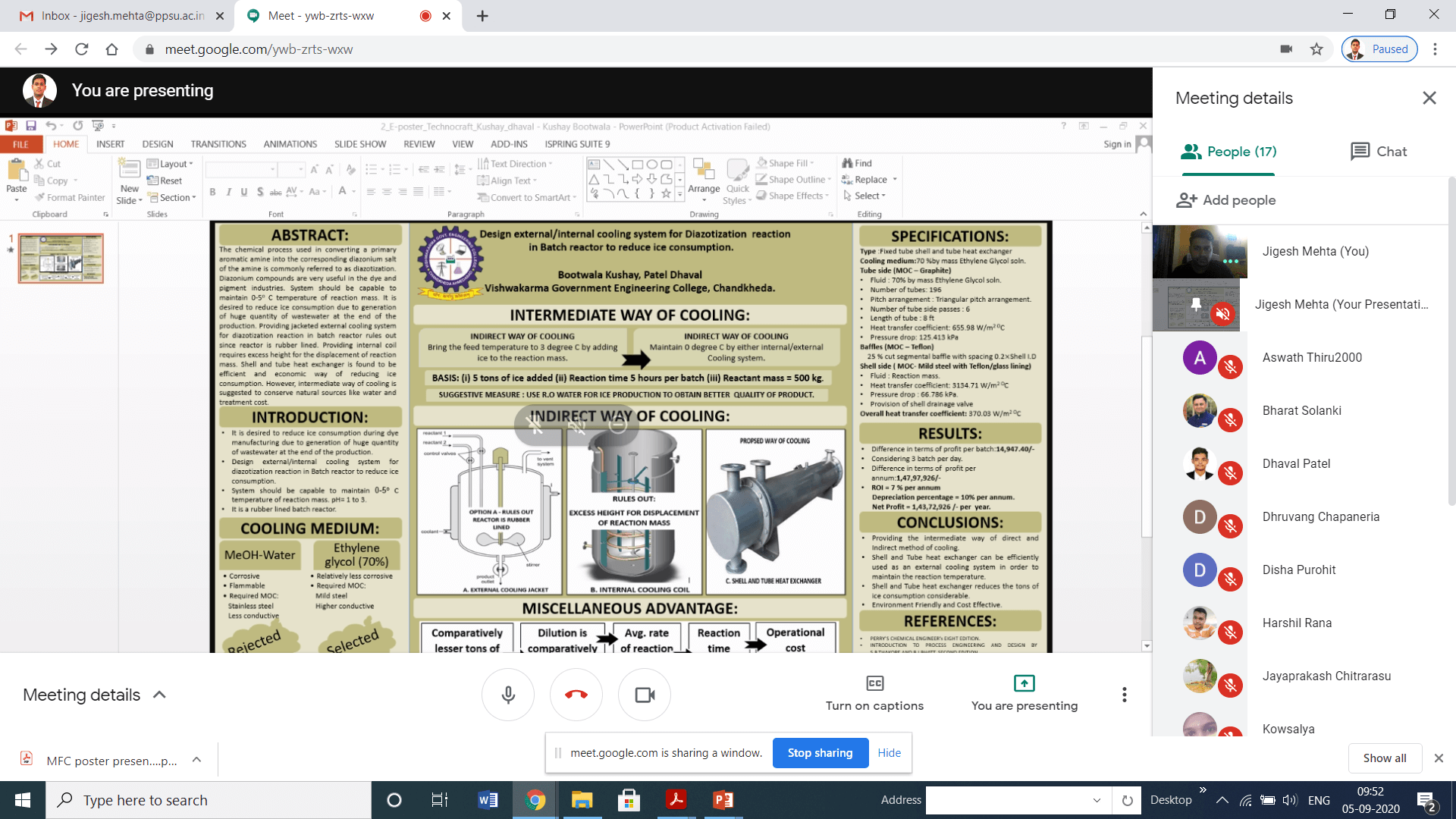Image resolution: width=1456 pixels, height=819 pixels.
Task: Turn on captions
Action: click(x=874, y=693)
